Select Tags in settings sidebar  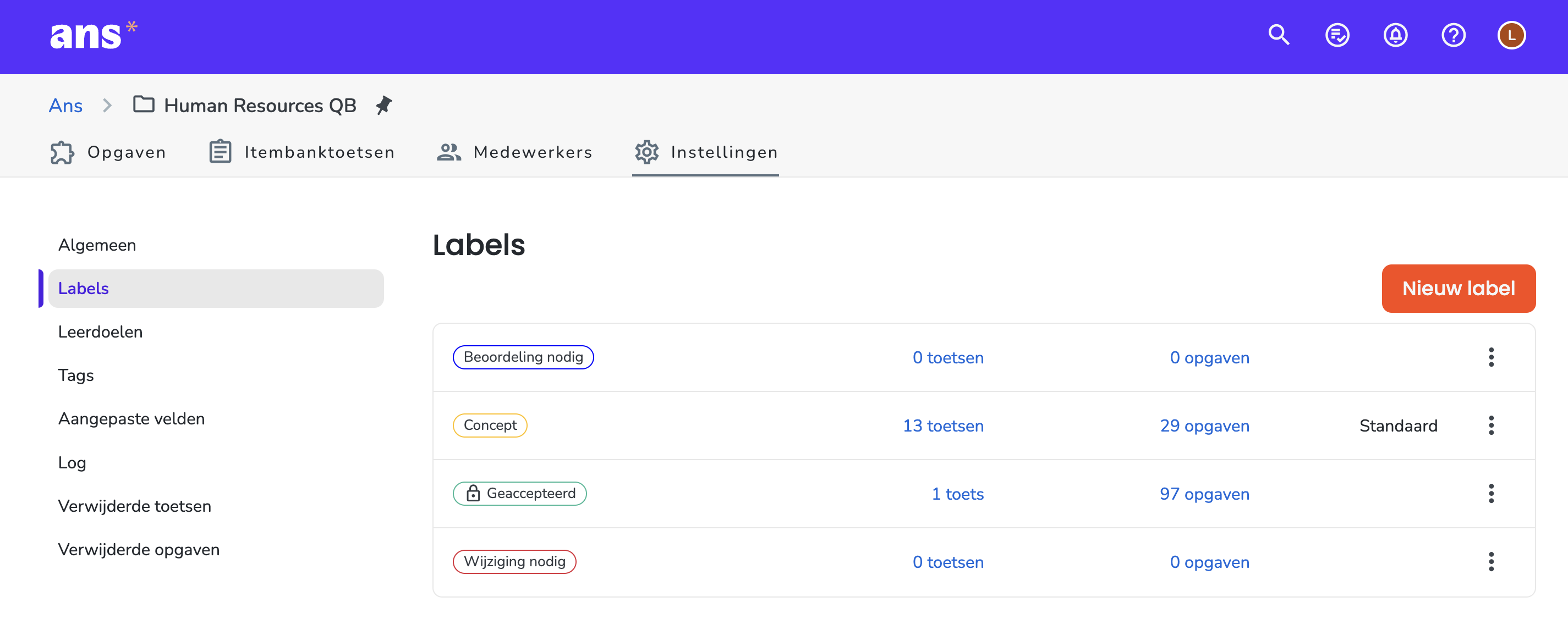click(216, 375)
